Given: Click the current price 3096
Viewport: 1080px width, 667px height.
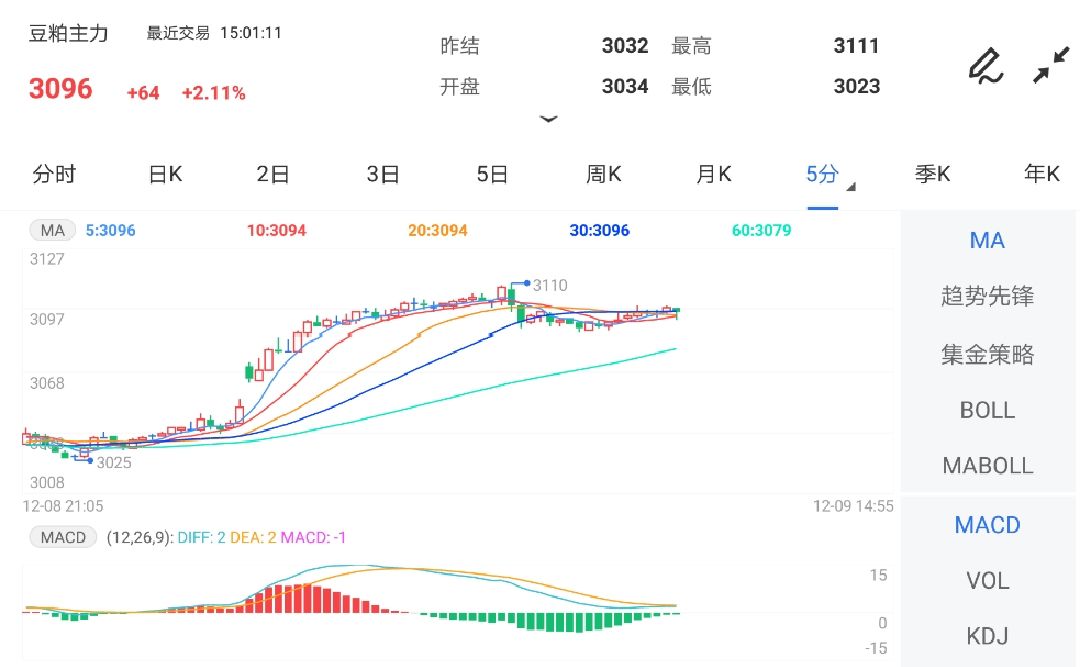Looking at the screenshot, I should 60,89.
